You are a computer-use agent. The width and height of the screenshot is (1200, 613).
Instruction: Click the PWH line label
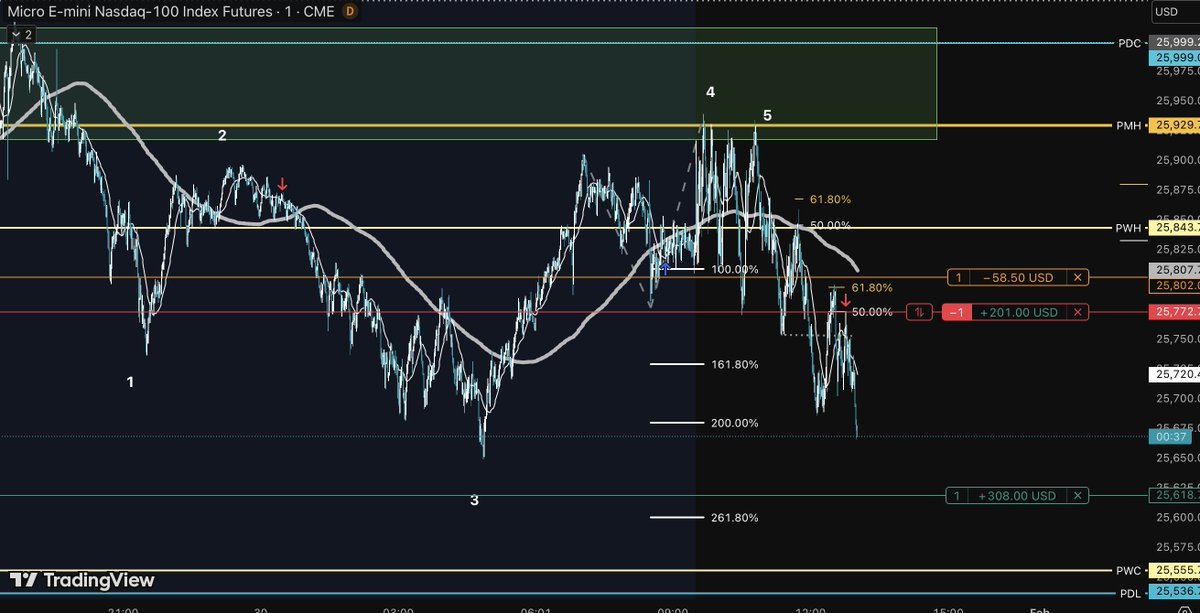click(x=1129, y=228)
